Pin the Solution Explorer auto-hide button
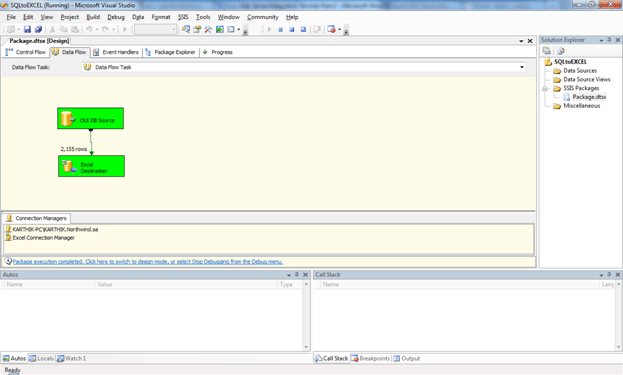This screenshot has height=375, width=623. click(609, 40)
